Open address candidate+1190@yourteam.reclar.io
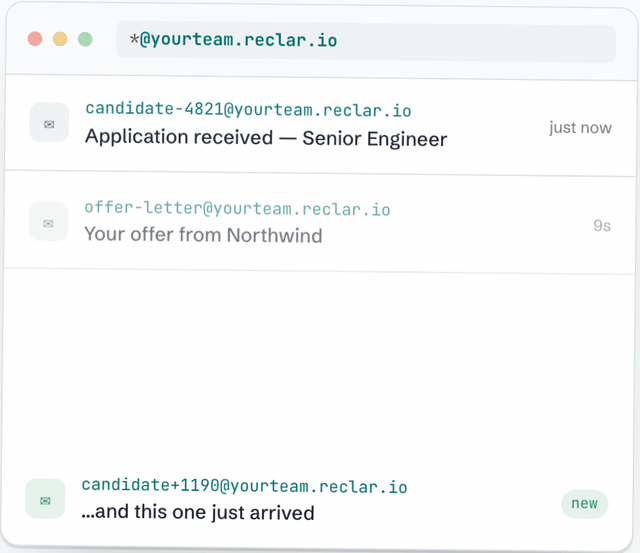This screenshot has width=640, height=553. 244,486
